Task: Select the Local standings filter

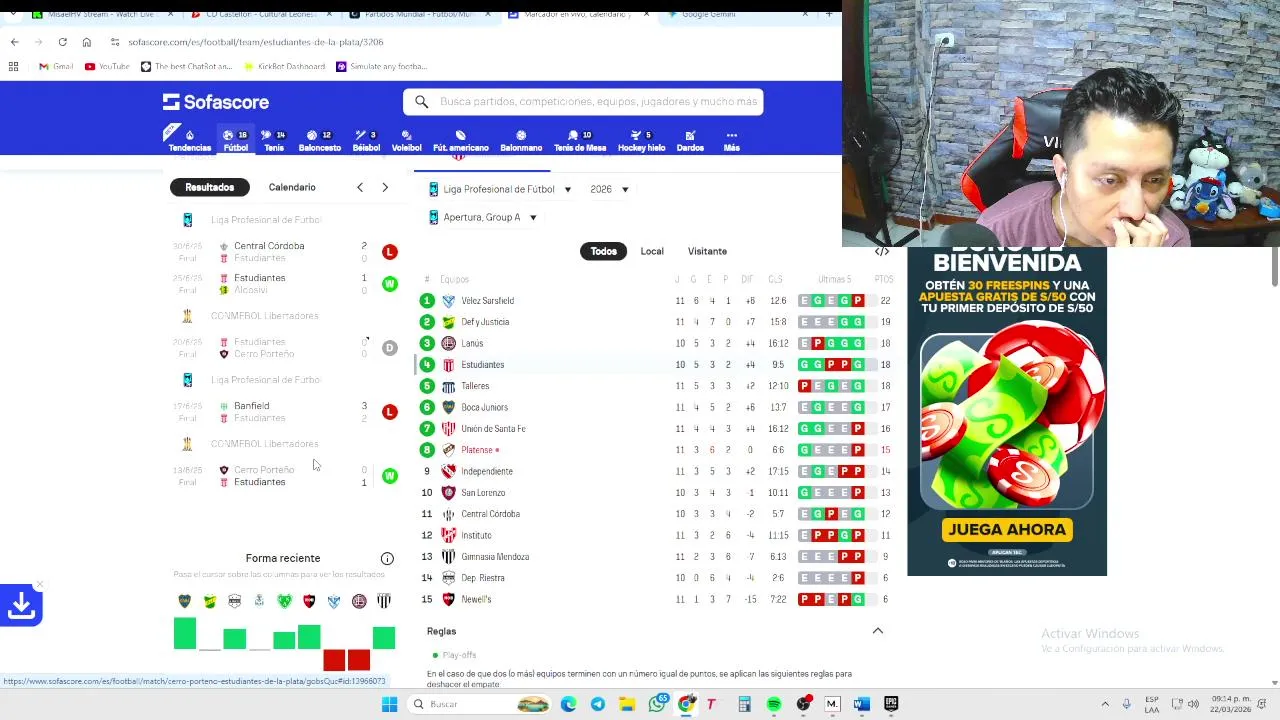Action: tap(652, 251)
